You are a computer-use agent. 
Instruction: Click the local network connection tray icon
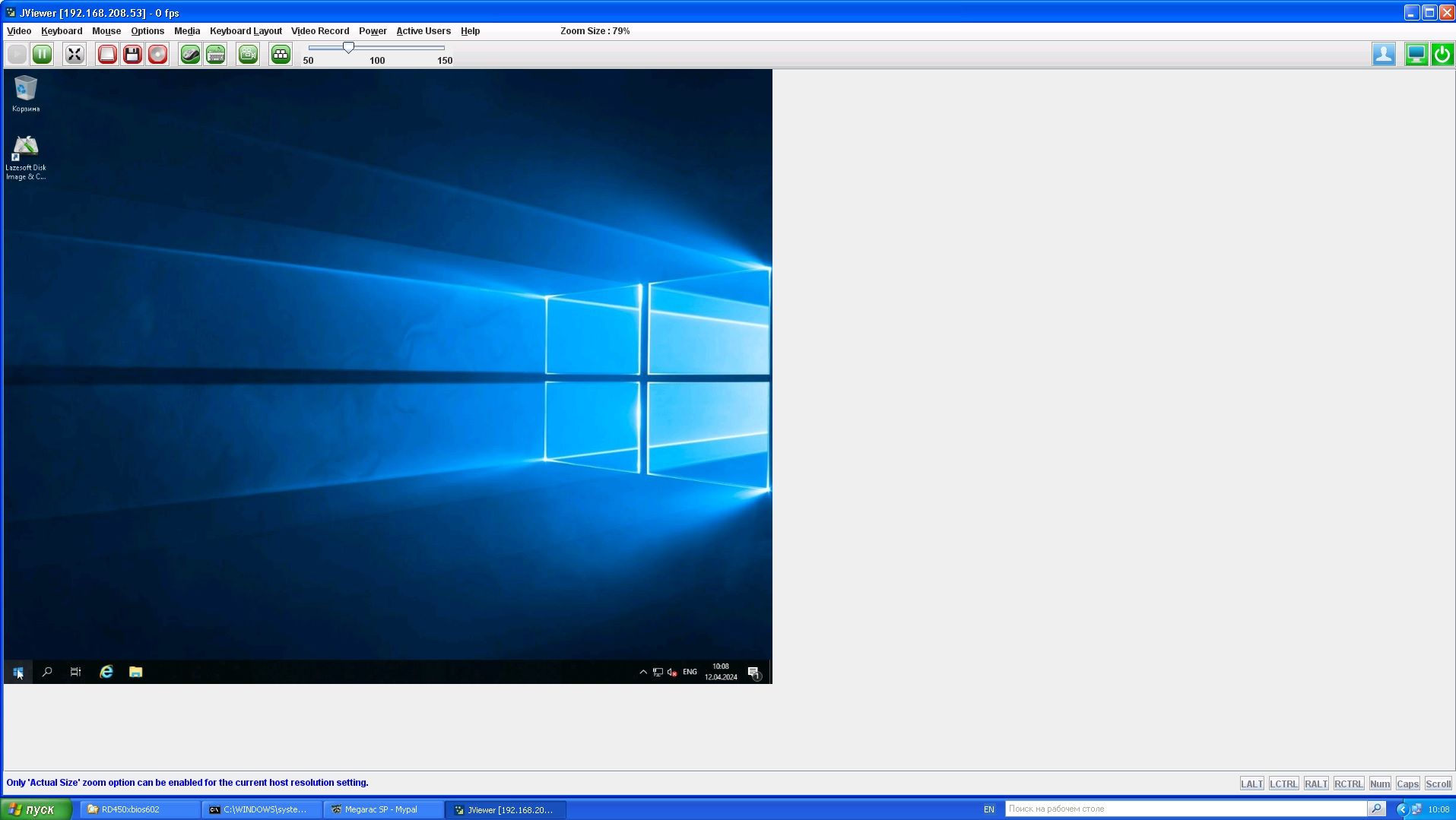tap(1416, 809)
